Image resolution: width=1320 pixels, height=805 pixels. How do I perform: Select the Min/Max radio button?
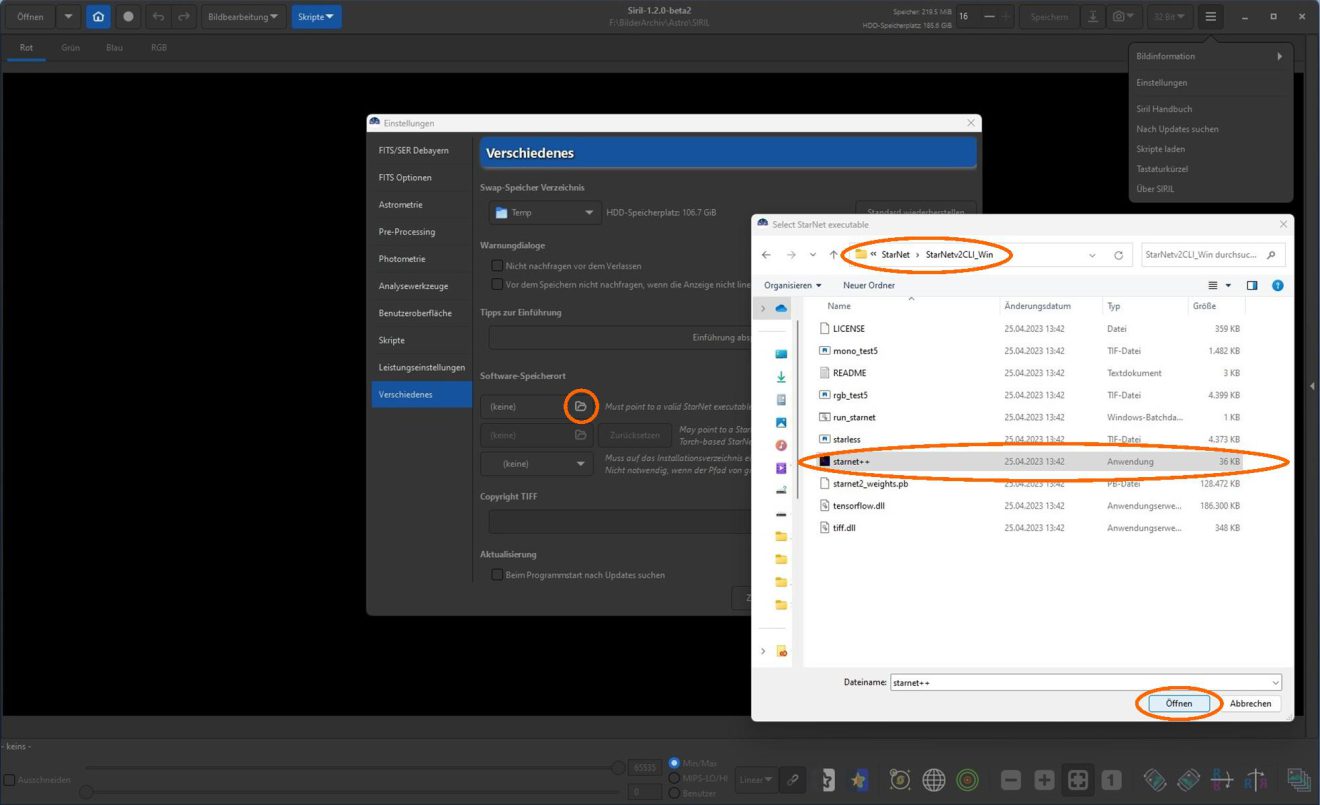click(674, 763)
